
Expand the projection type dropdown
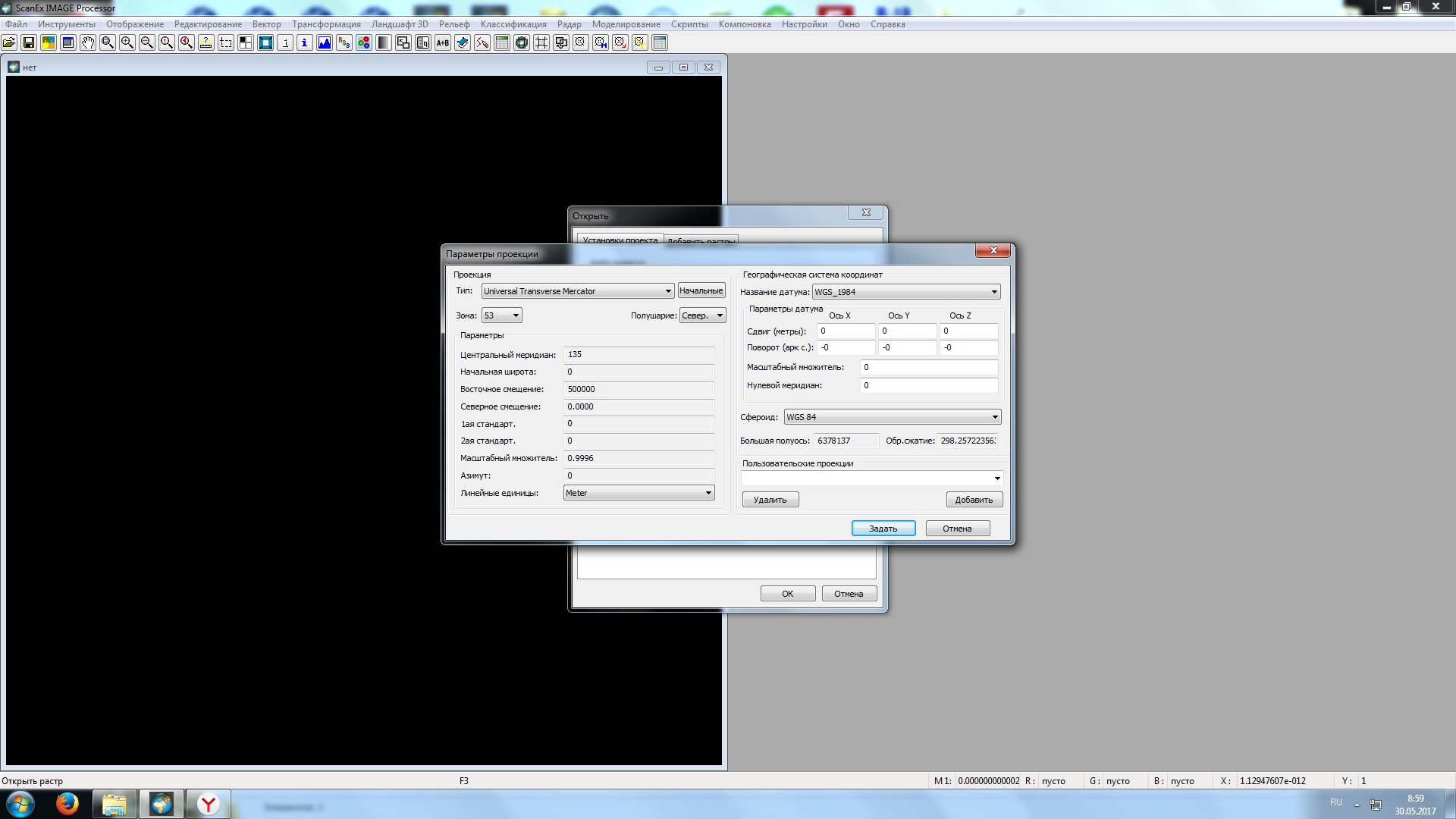coord(667,291)
